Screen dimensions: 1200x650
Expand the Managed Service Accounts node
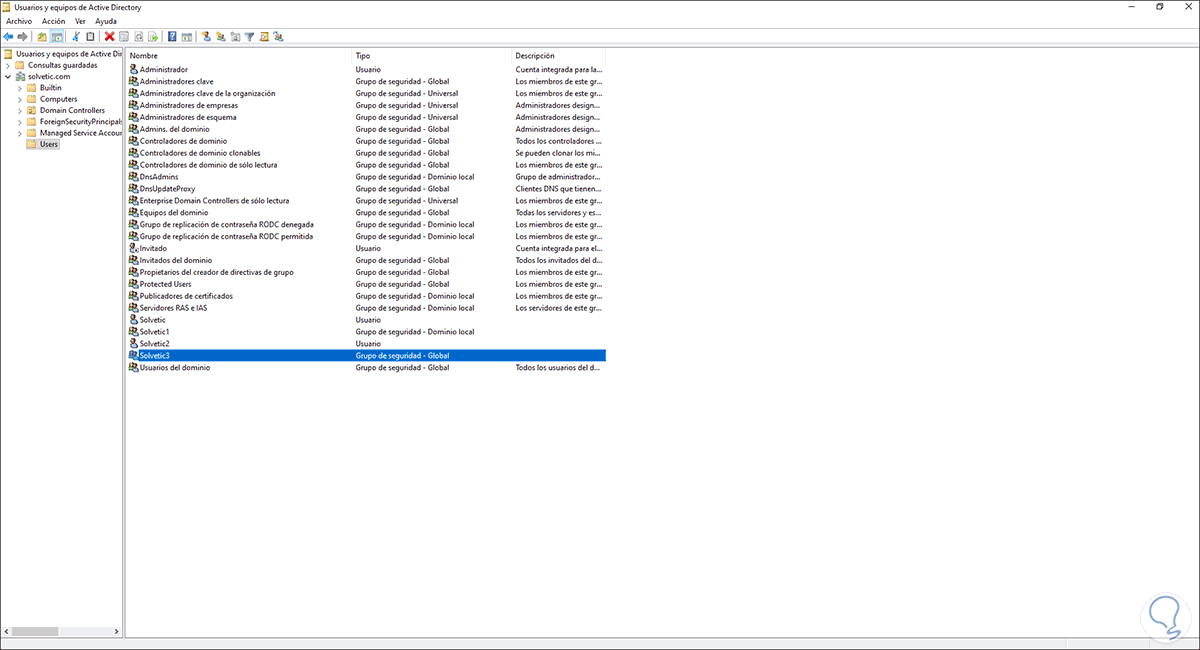pos(19,132)
